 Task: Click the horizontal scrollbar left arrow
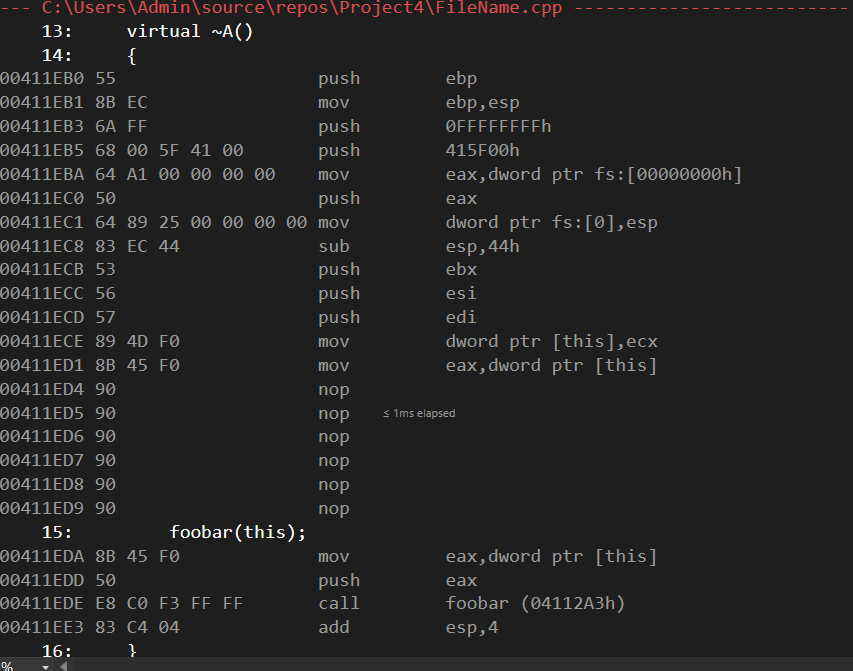(x=64, y=666)
